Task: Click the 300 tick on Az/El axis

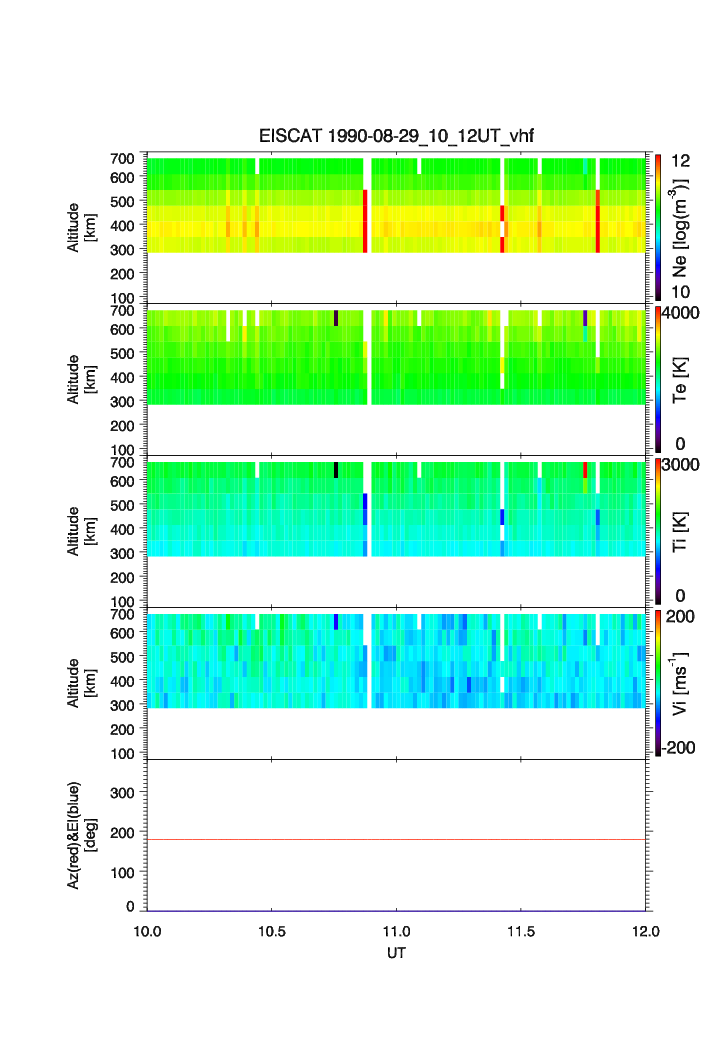Action: tap(122, 793)
